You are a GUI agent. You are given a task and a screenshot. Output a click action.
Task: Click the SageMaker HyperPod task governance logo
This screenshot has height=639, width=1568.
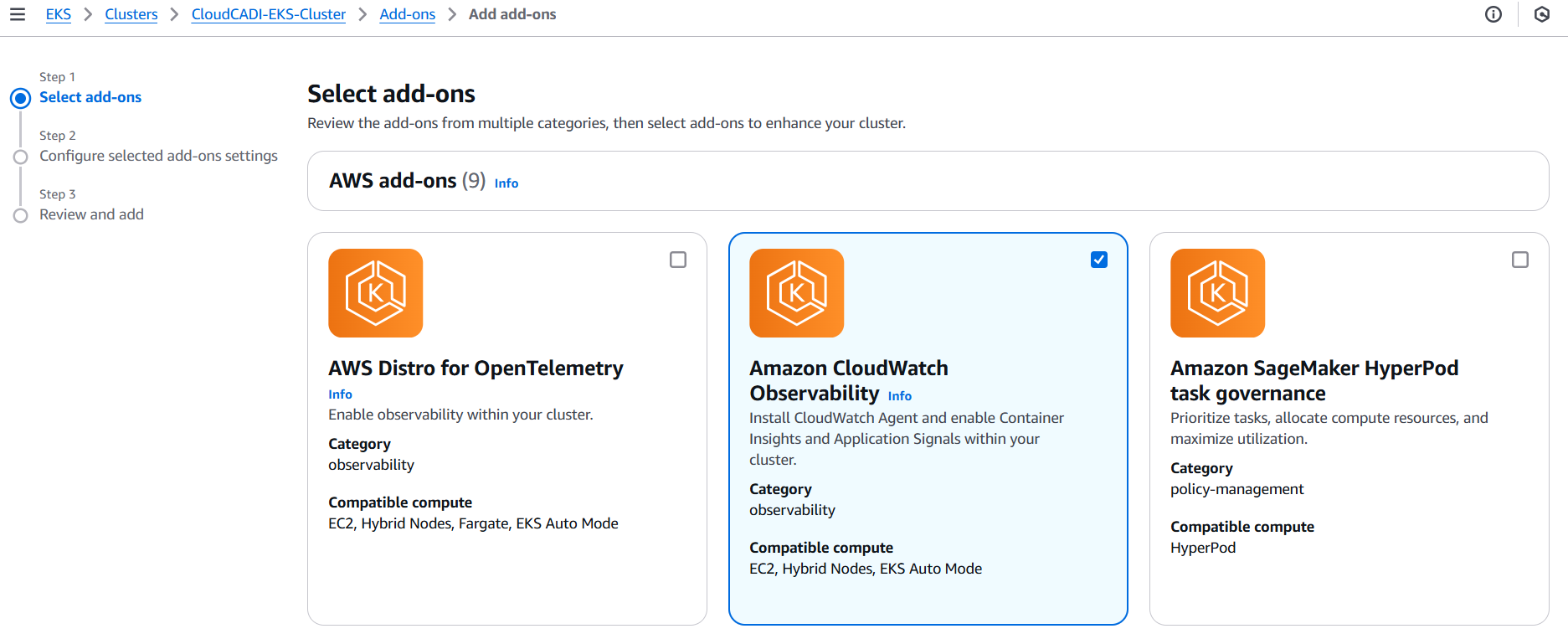tap(1217, 293)
